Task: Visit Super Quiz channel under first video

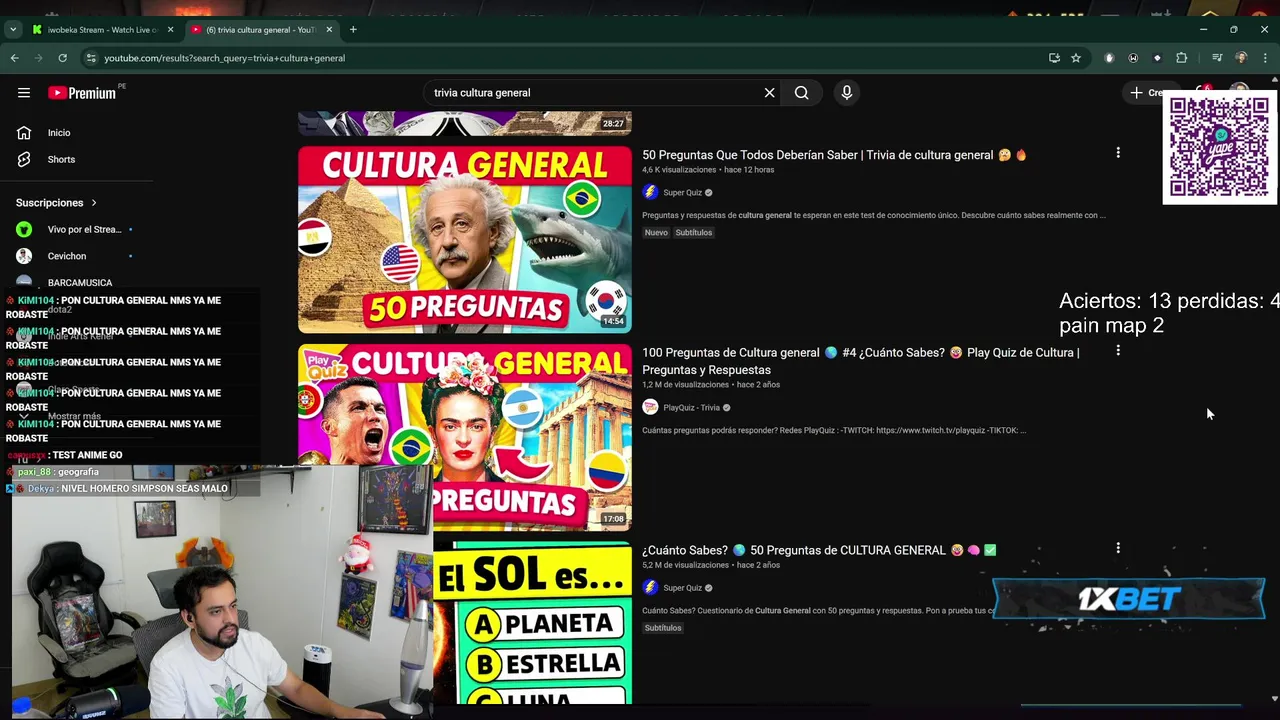Action: (x=682, y=193)
